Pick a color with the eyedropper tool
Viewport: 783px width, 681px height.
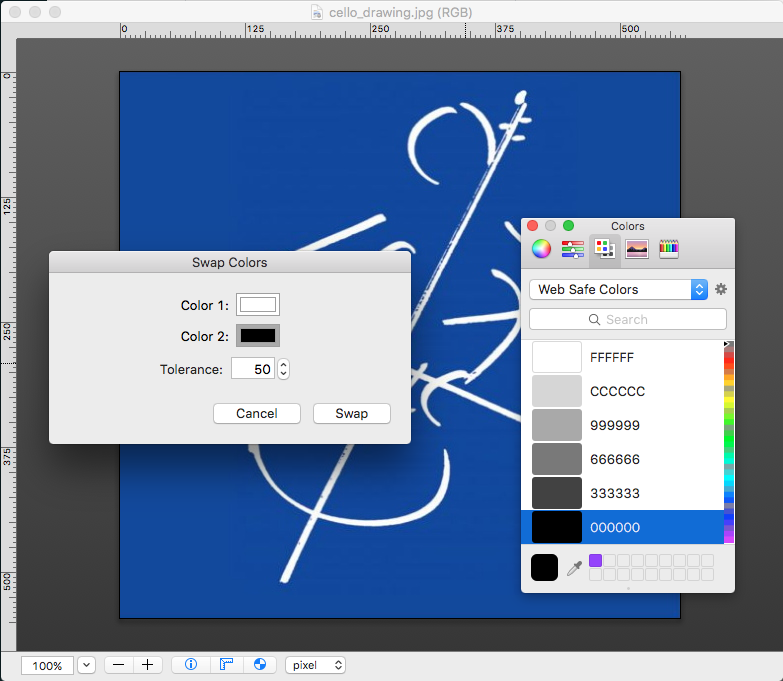point(574,568)
